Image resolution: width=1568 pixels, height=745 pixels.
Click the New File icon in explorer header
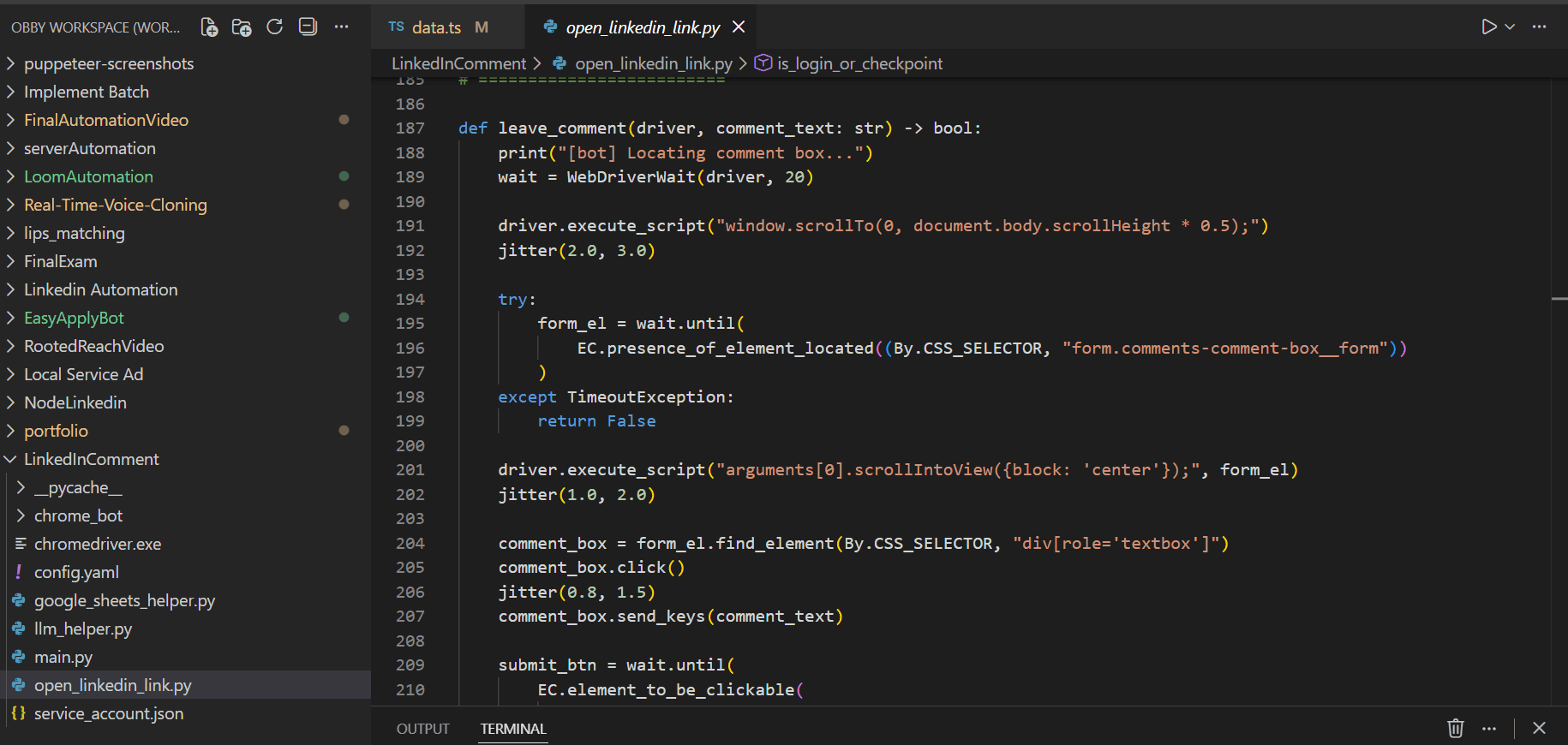(209, 27)
